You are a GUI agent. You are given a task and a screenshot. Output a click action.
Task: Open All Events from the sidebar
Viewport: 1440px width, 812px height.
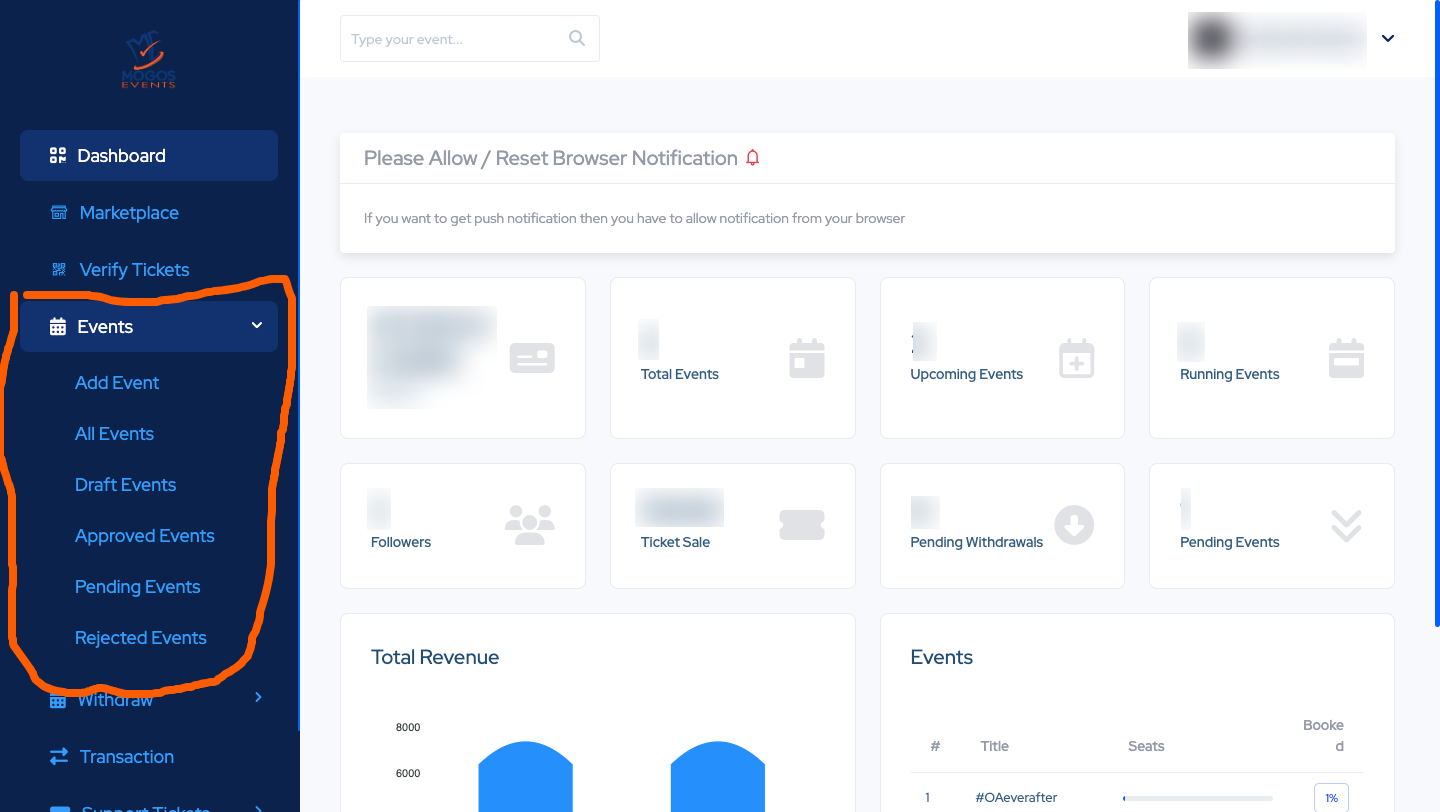pyautogui.click(x=114, y=433)
